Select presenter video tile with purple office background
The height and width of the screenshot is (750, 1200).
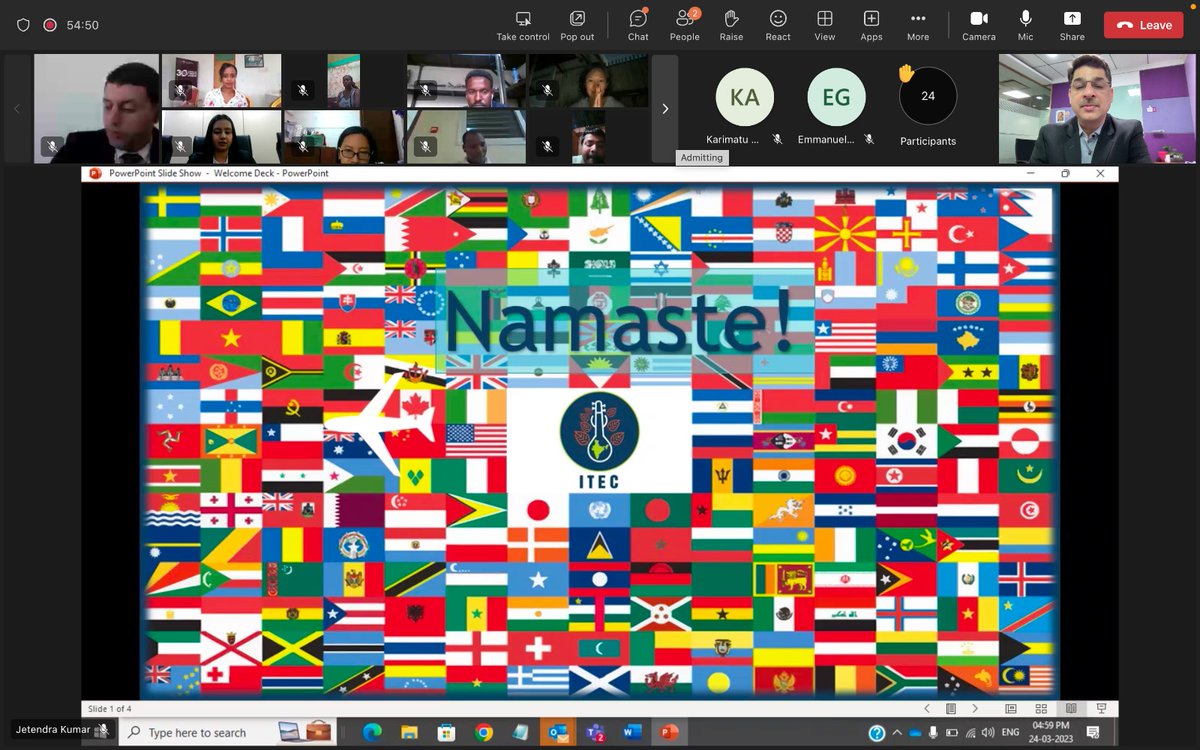pyautogui.click(x=1097, y=109)
